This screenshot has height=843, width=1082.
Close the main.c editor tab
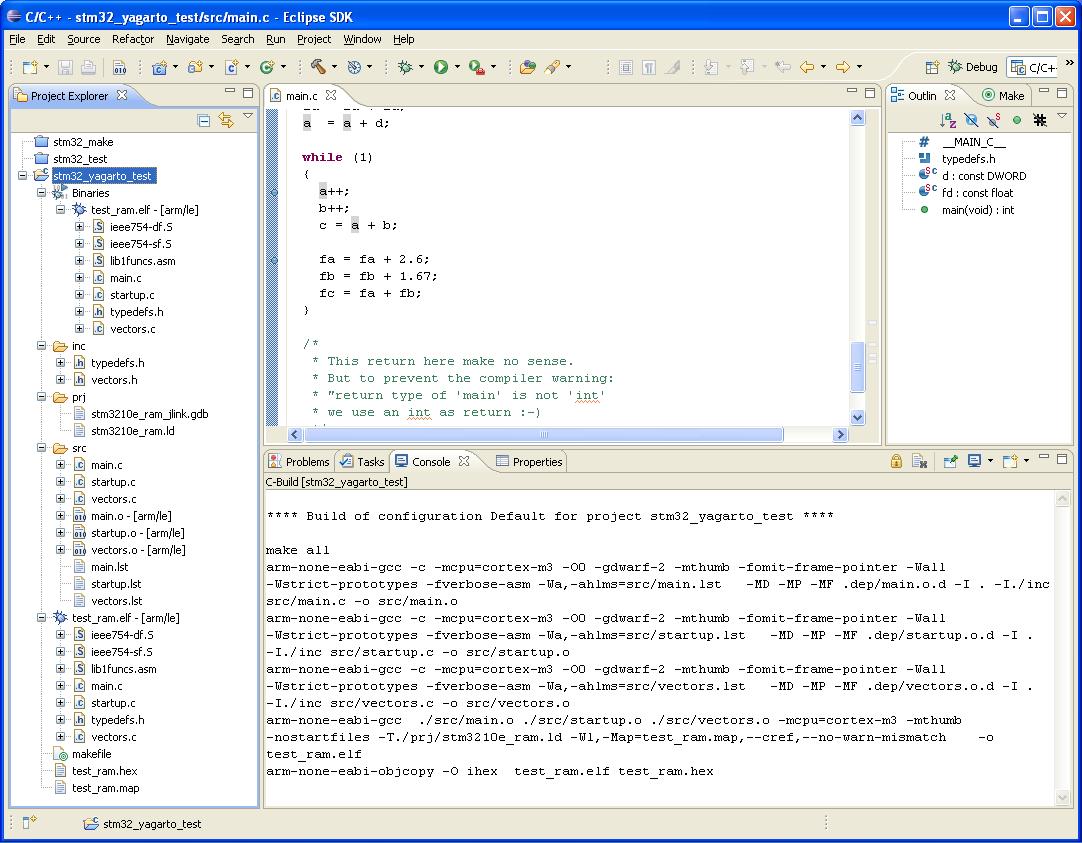click(331, 95)
